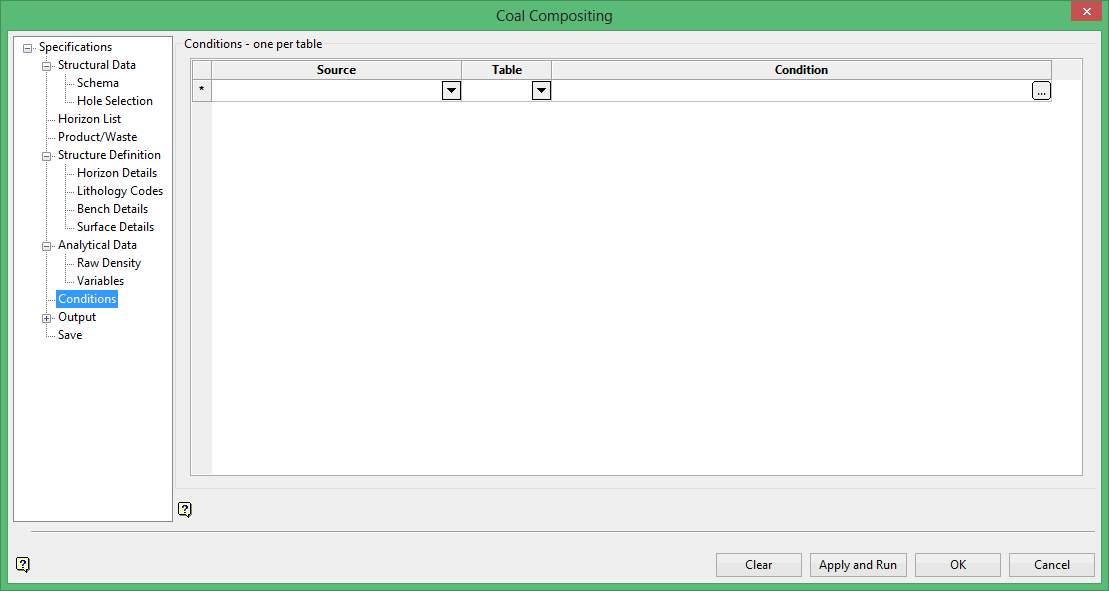This screenshot has width=1109, height=591.
Task: Go to the Raw Density section
Action: (109, 263)
